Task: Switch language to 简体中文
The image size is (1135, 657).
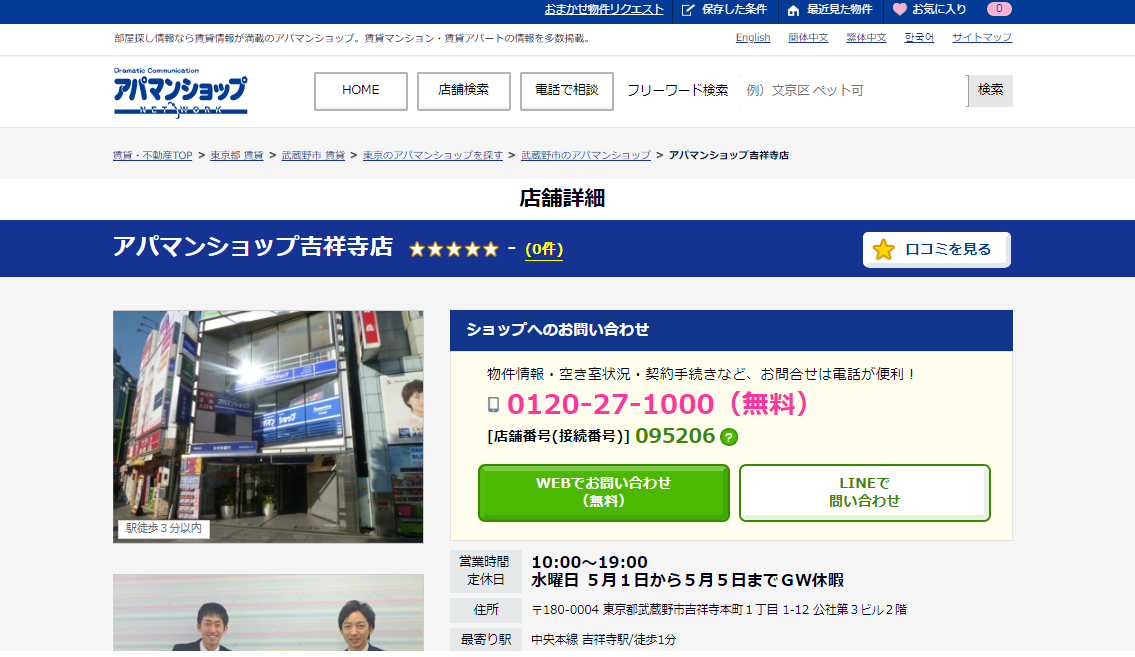Action: tap(808, 38)
